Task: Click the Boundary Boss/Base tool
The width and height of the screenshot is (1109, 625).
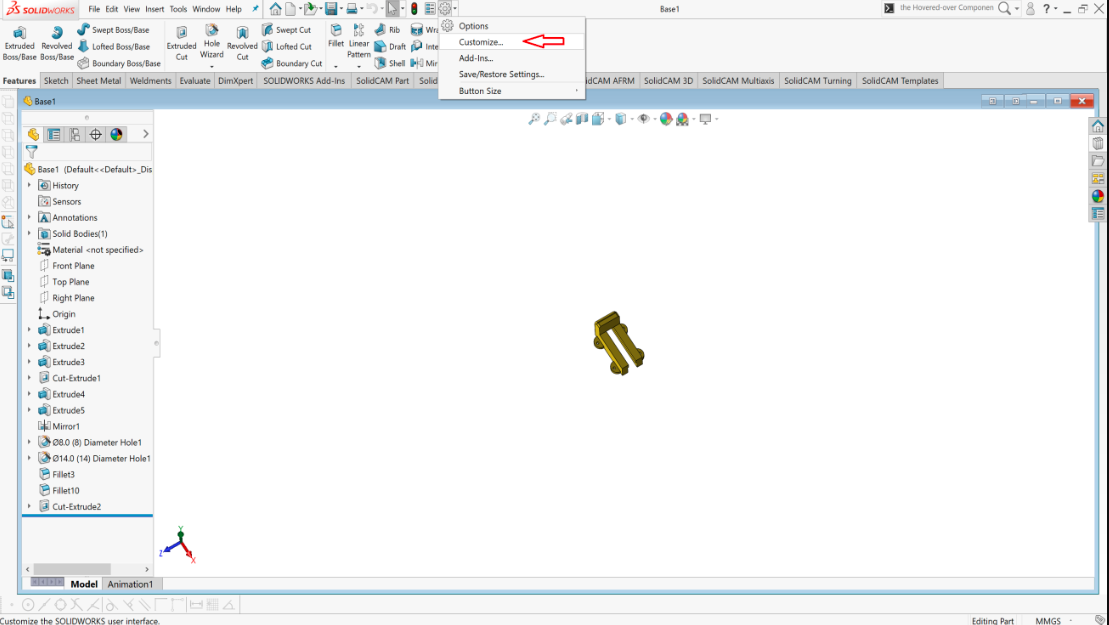Action: point(119,63)
